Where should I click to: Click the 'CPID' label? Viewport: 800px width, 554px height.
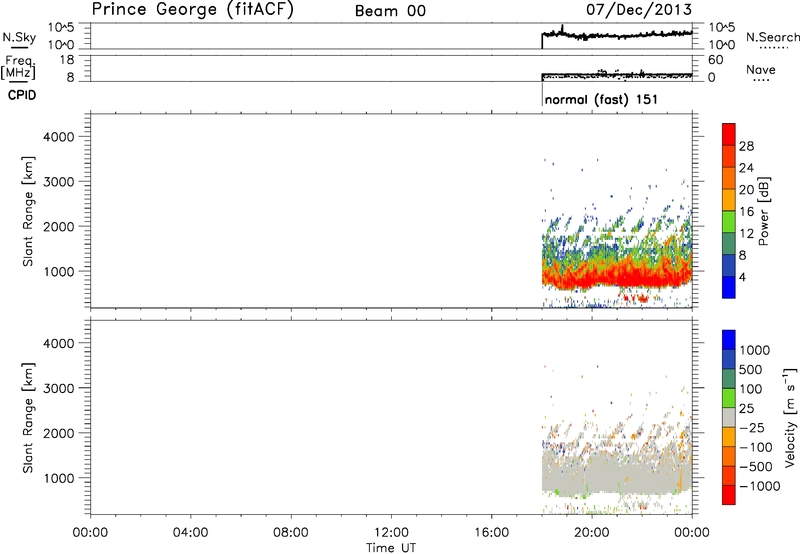tap(22, 95)
